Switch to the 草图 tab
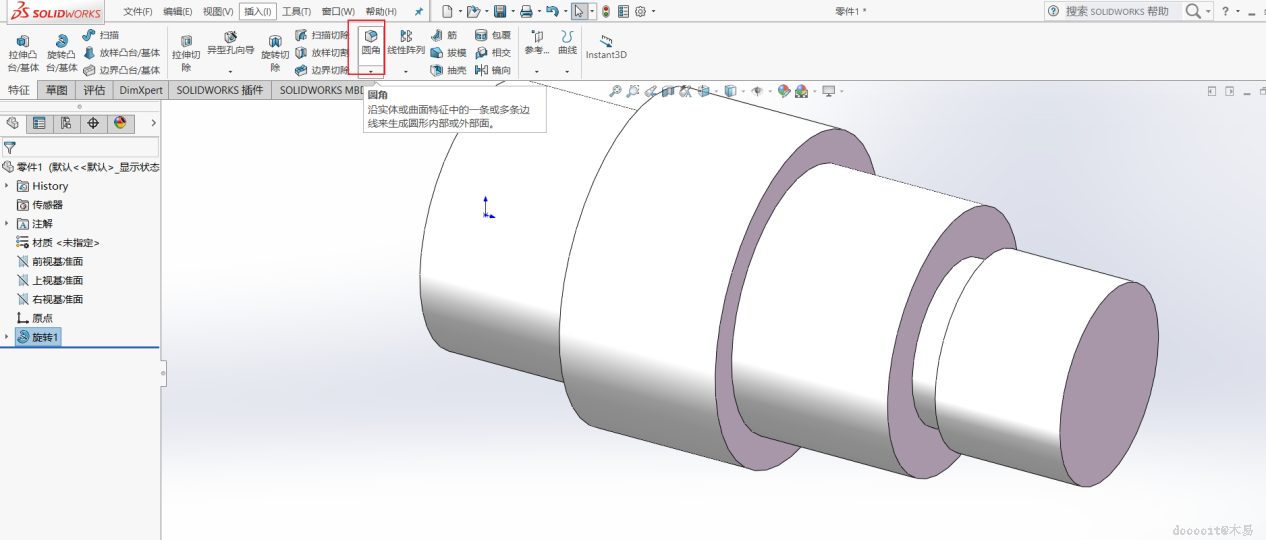 tap(57, 90)
